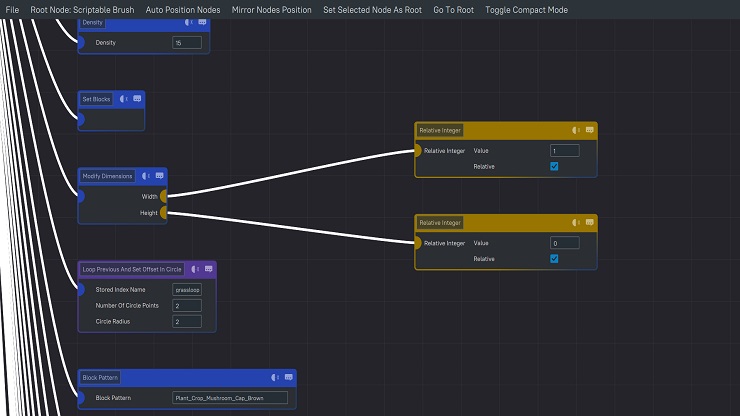The height and width of the screenshot is (416, 740).
Task: Open comment icon on top Relative Integer node
Action: pos(589,130)
